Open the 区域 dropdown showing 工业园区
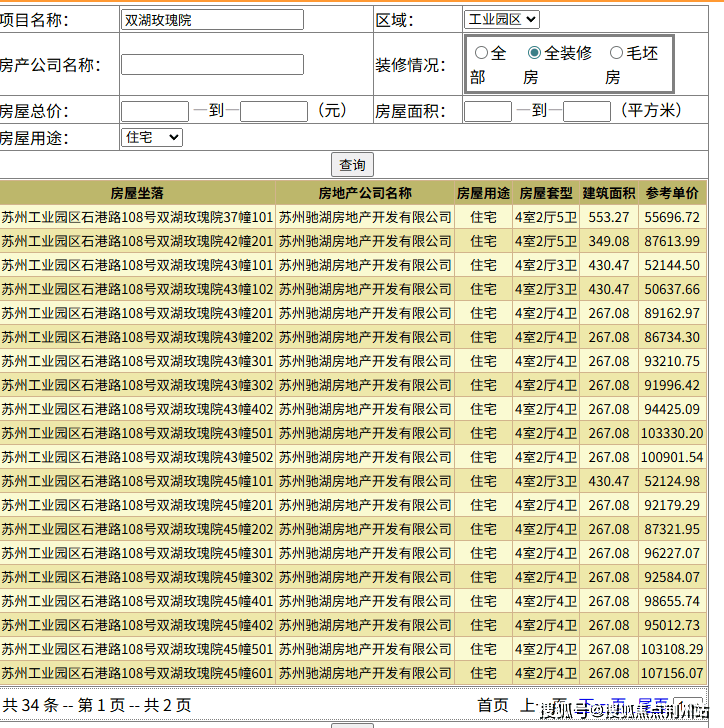 point(501,20)
